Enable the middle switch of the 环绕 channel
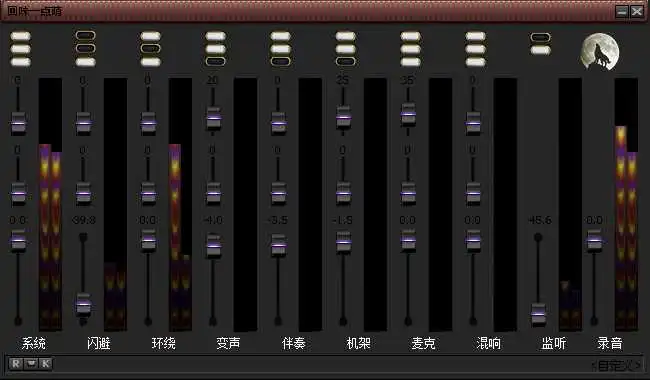650x380 pixels. tap(150, 48)
